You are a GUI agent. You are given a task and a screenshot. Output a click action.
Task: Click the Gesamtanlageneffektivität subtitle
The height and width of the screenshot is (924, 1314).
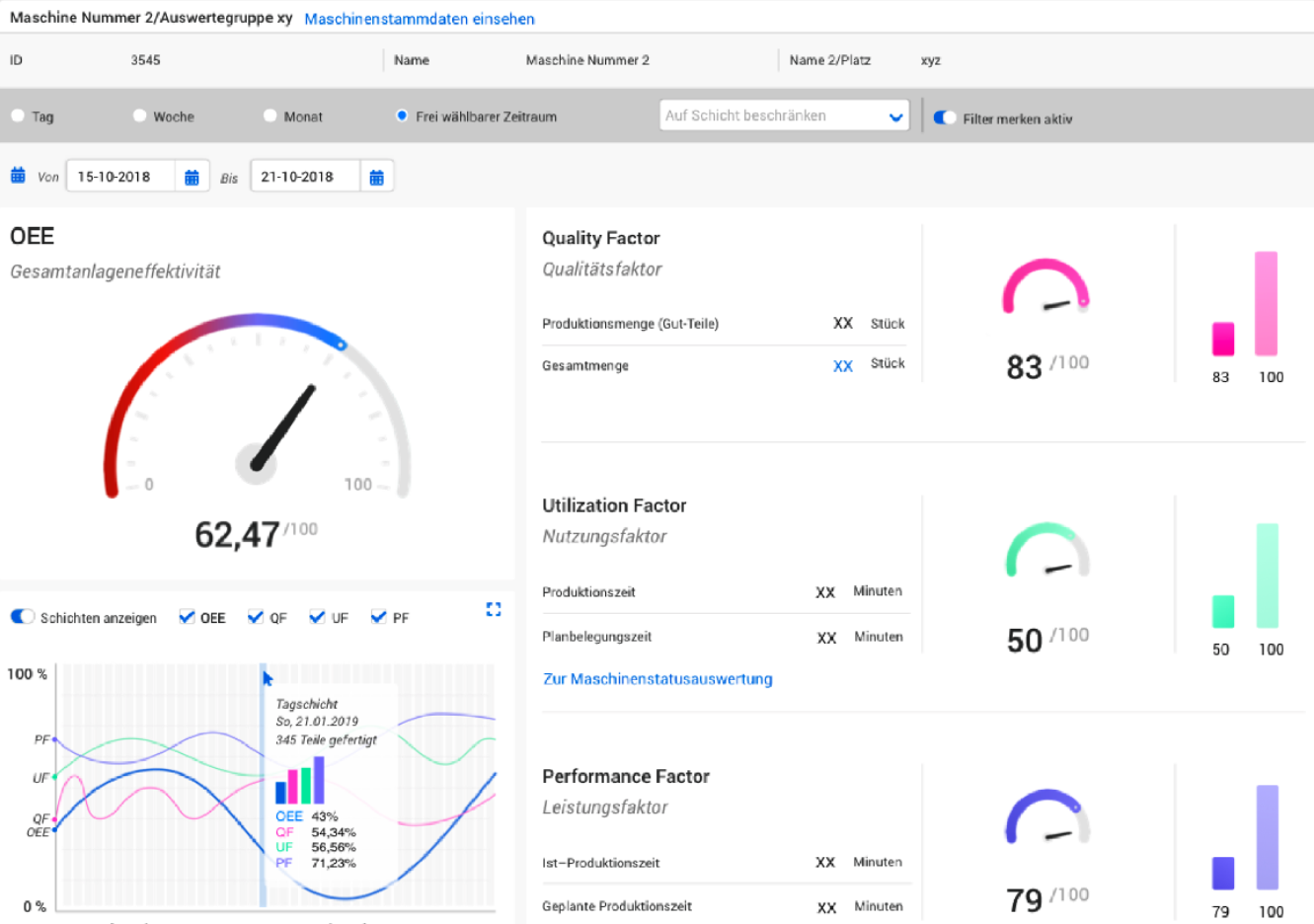coord(116,271)
